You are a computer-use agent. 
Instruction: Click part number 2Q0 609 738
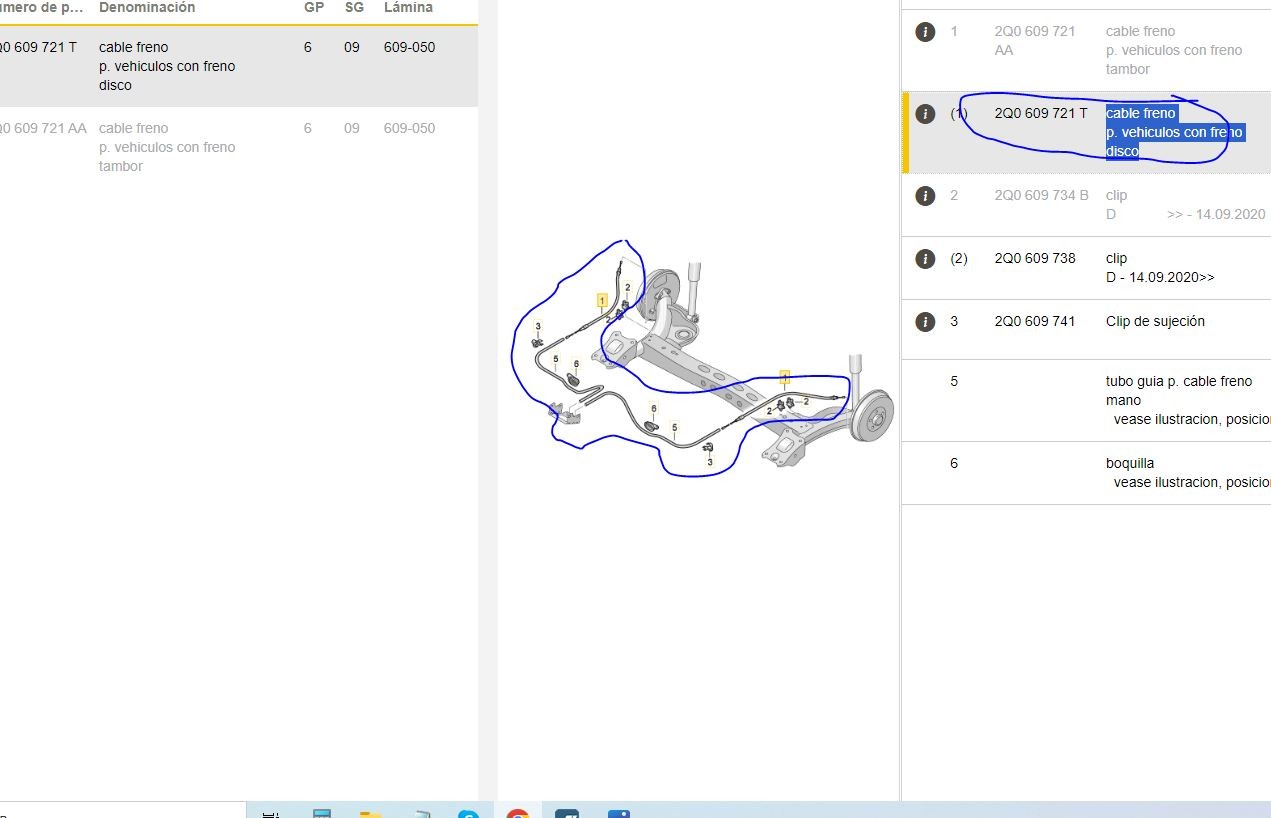point(1034,259)
